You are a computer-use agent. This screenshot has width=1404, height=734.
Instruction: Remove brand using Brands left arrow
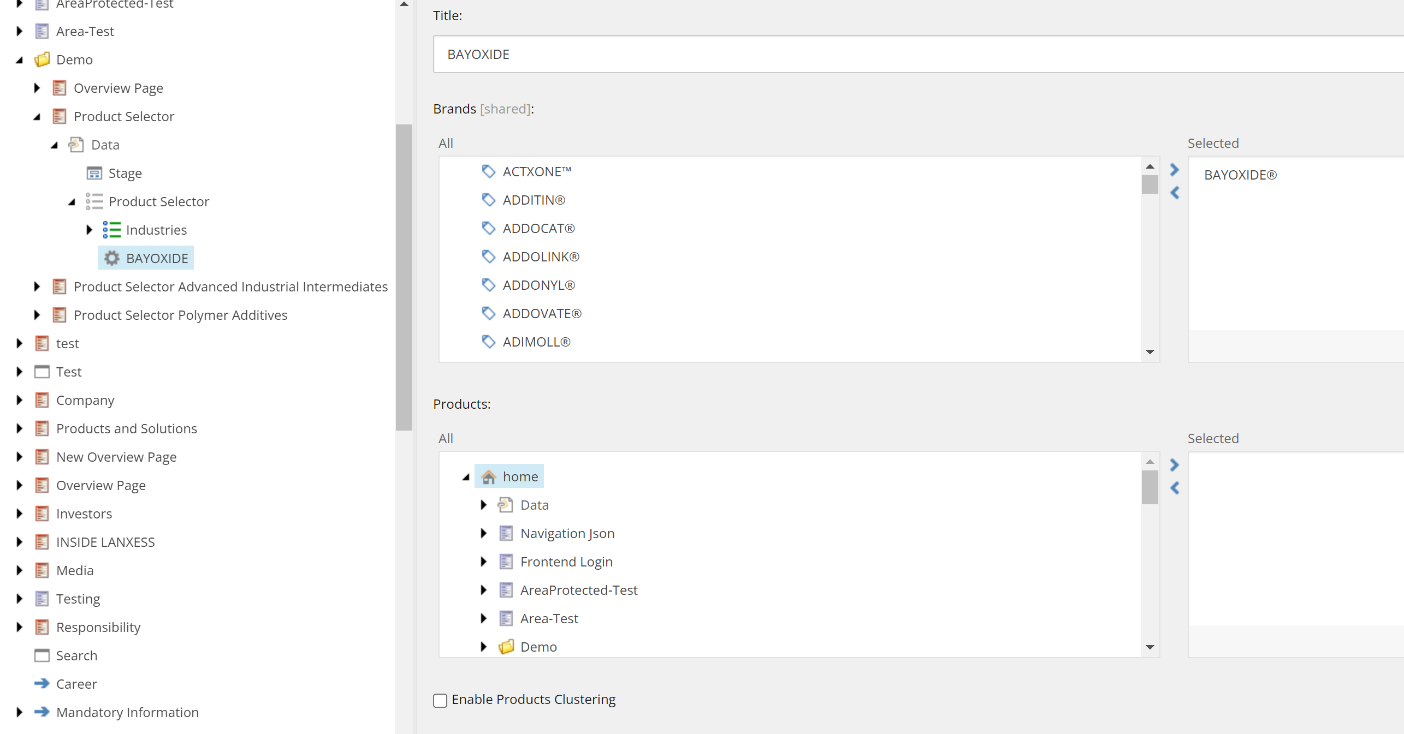(x=1175, y=193)
